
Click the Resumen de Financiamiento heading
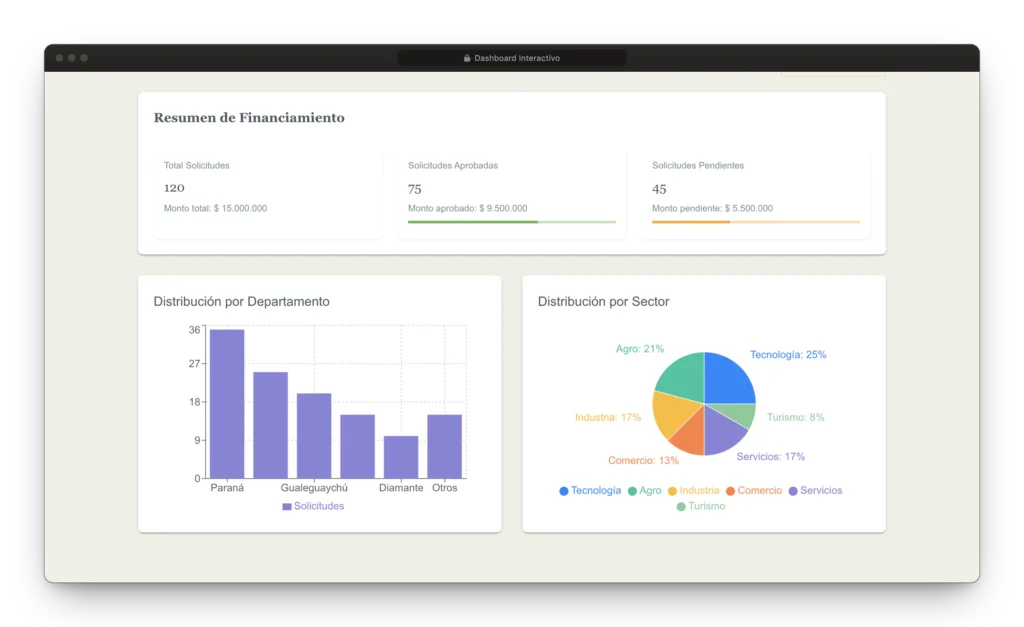tap(249, 118)
